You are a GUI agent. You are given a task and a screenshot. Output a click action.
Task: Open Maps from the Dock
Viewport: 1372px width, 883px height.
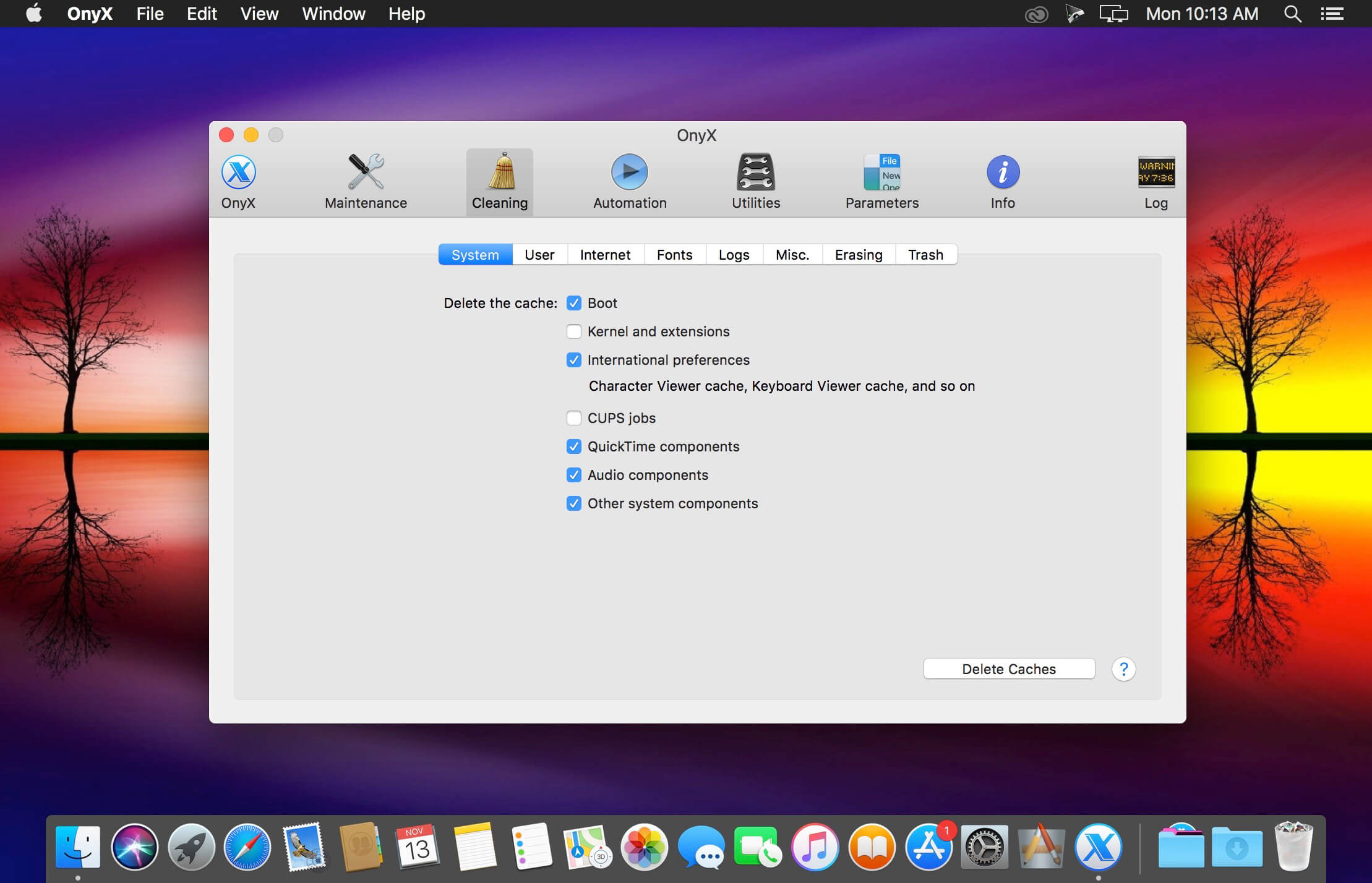click(587, 847)
